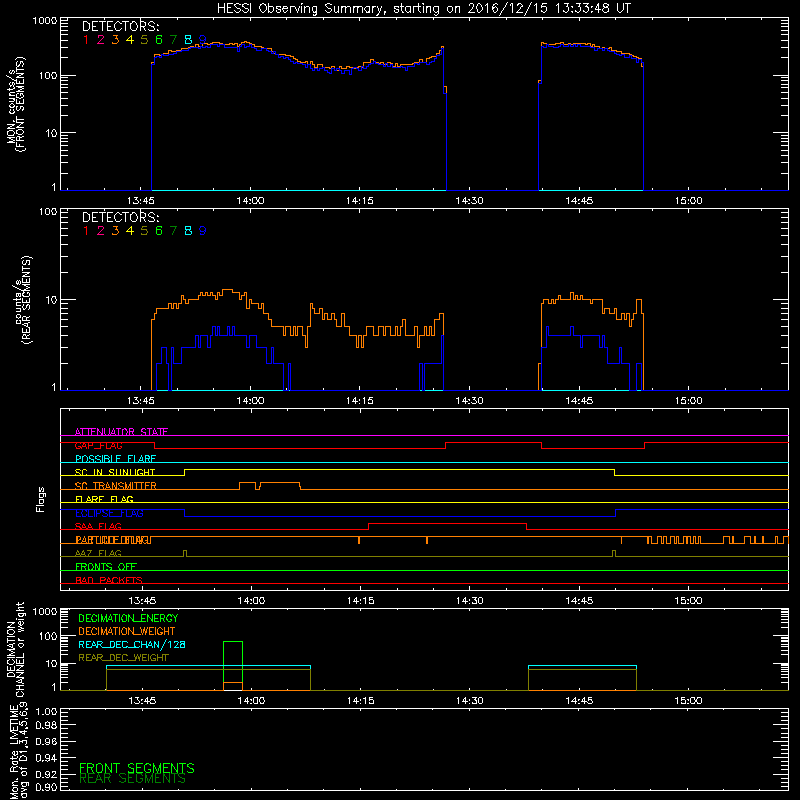Click 14:30 time label under front segments plot
800x800 pixels.
pyautogui.click(x=469, y=201)
